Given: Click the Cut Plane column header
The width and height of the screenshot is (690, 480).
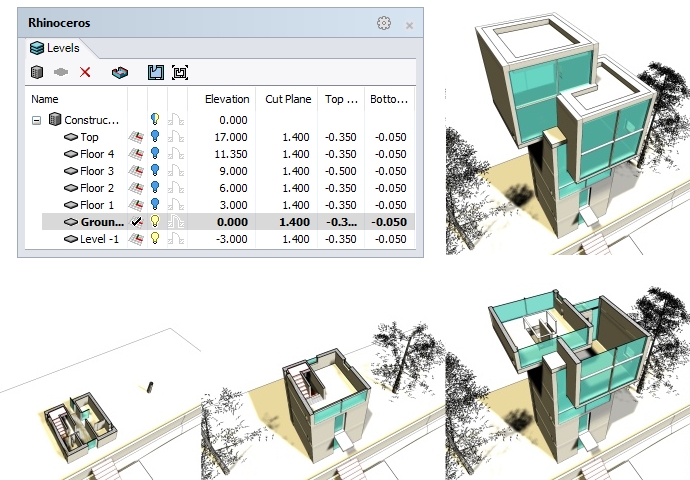Looking at the screenshot, I should click(x=288, y=99).
